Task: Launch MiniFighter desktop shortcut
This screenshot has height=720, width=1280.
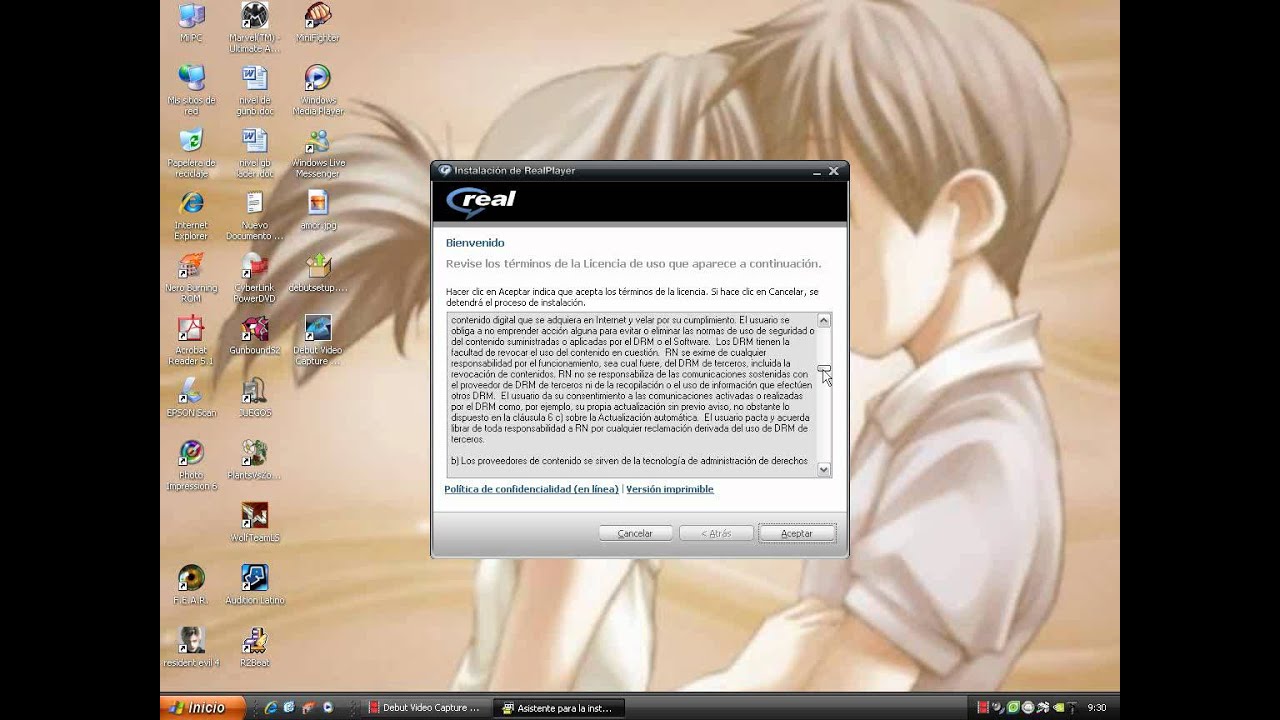Action: pos(318,22)
